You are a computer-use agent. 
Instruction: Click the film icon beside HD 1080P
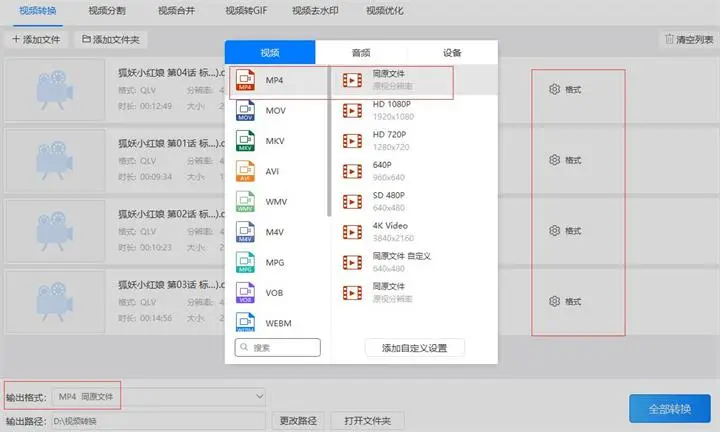pyautogui.click(x=352, y=111)
